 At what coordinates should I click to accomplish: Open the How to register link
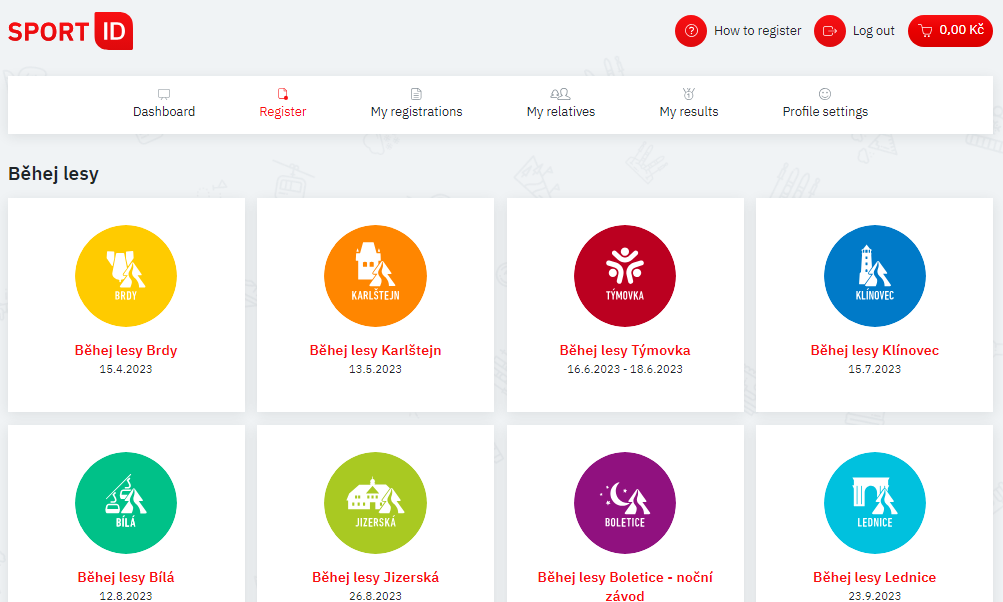(757, 31)
